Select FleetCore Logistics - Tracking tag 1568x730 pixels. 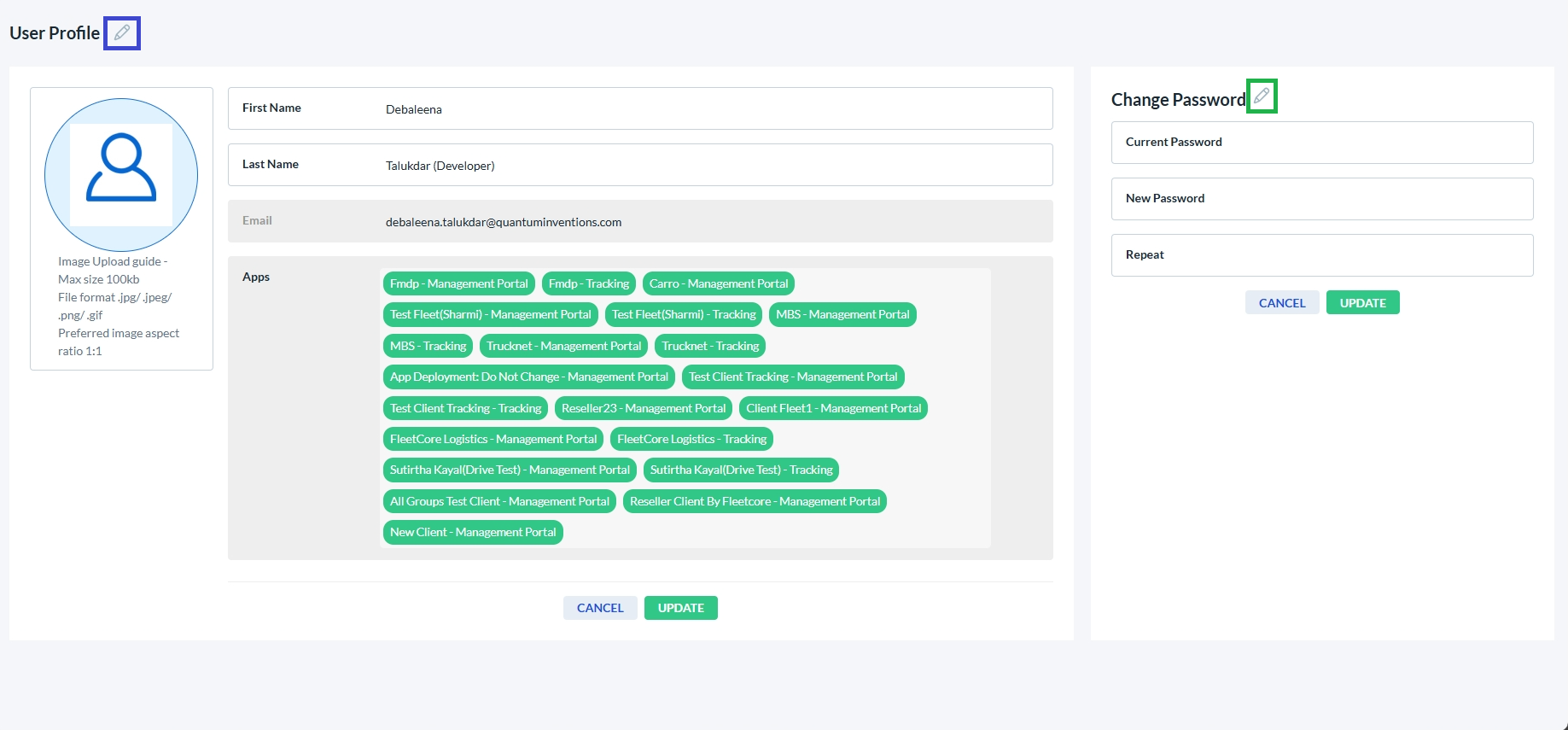(x=691, y=439)
